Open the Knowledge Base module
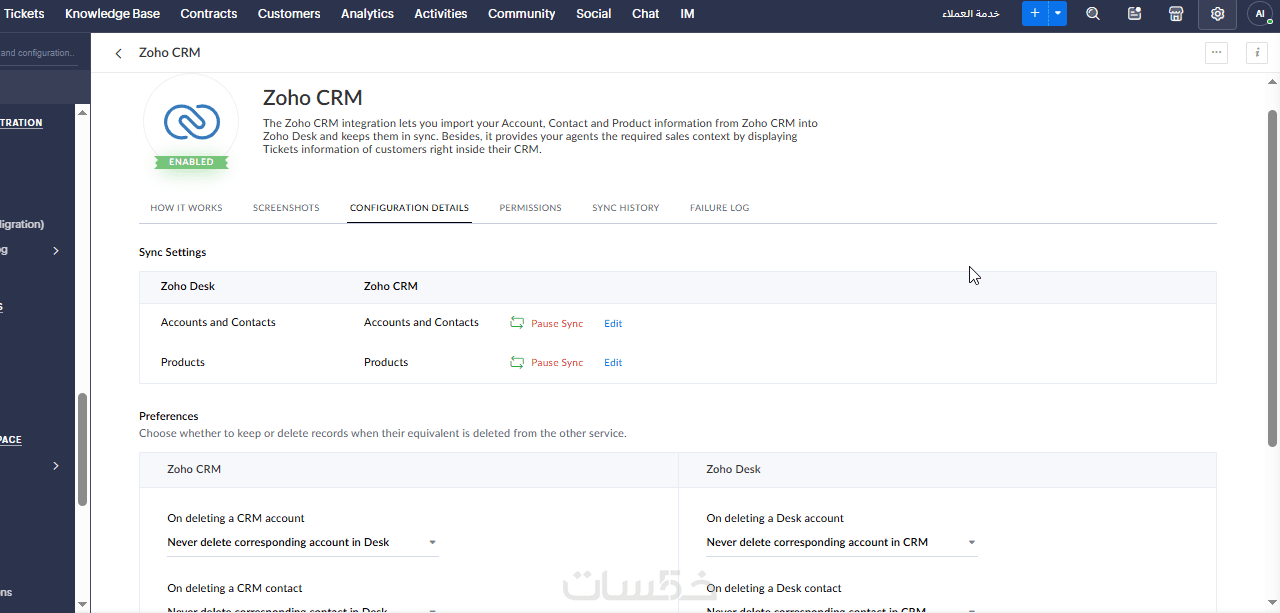The width and height of the screenshot is (1280, 613). tap(112, 14)
